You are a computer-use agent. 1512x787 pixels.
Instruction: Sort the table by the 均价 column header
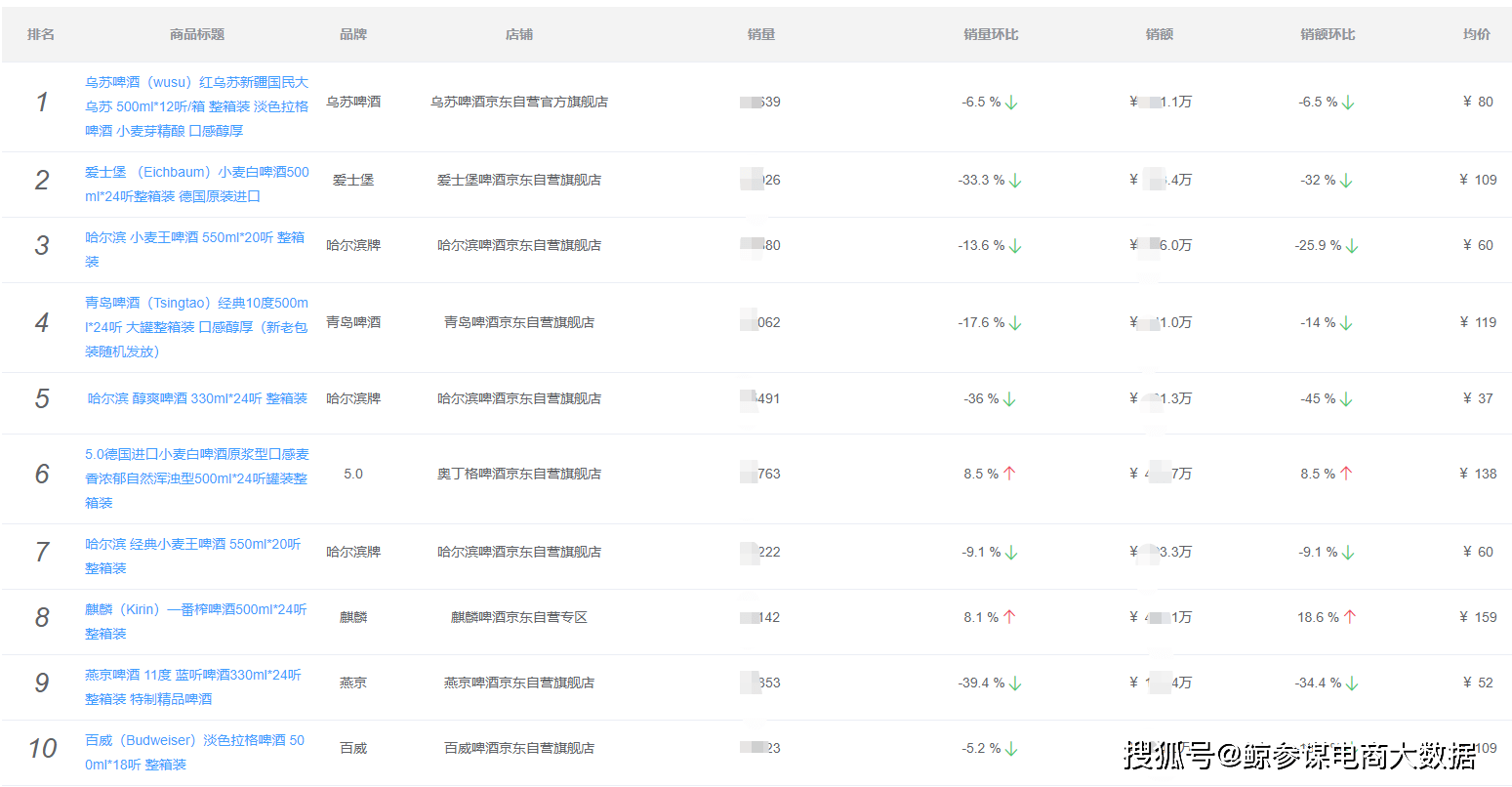point(1476,33)
